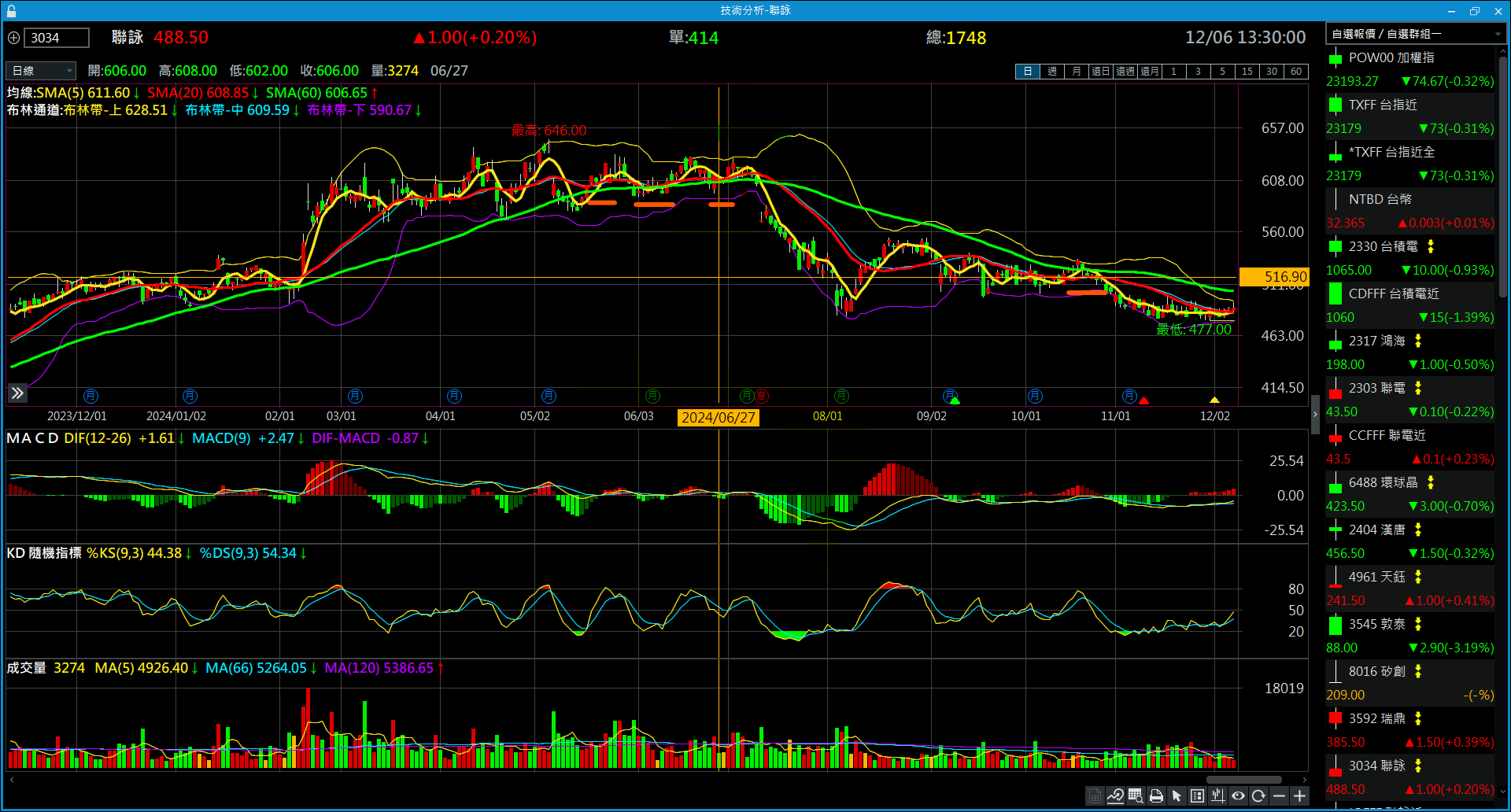This screenshot has width=1511, height=812.
Task: Zoom in with the plus icon
Action: coord(1299,796)
